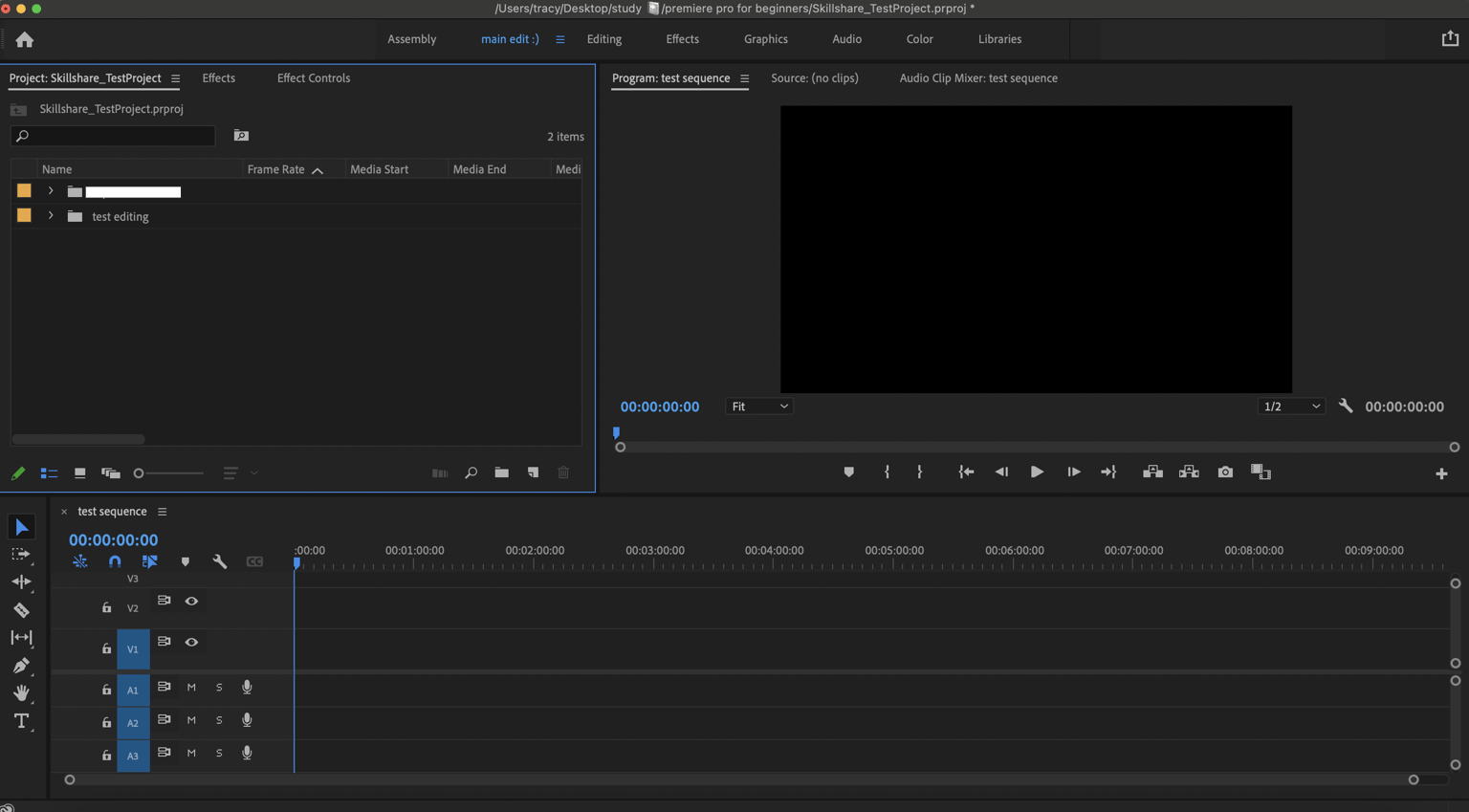
Task: Step forward one frame
Action: click(1073, 472)
